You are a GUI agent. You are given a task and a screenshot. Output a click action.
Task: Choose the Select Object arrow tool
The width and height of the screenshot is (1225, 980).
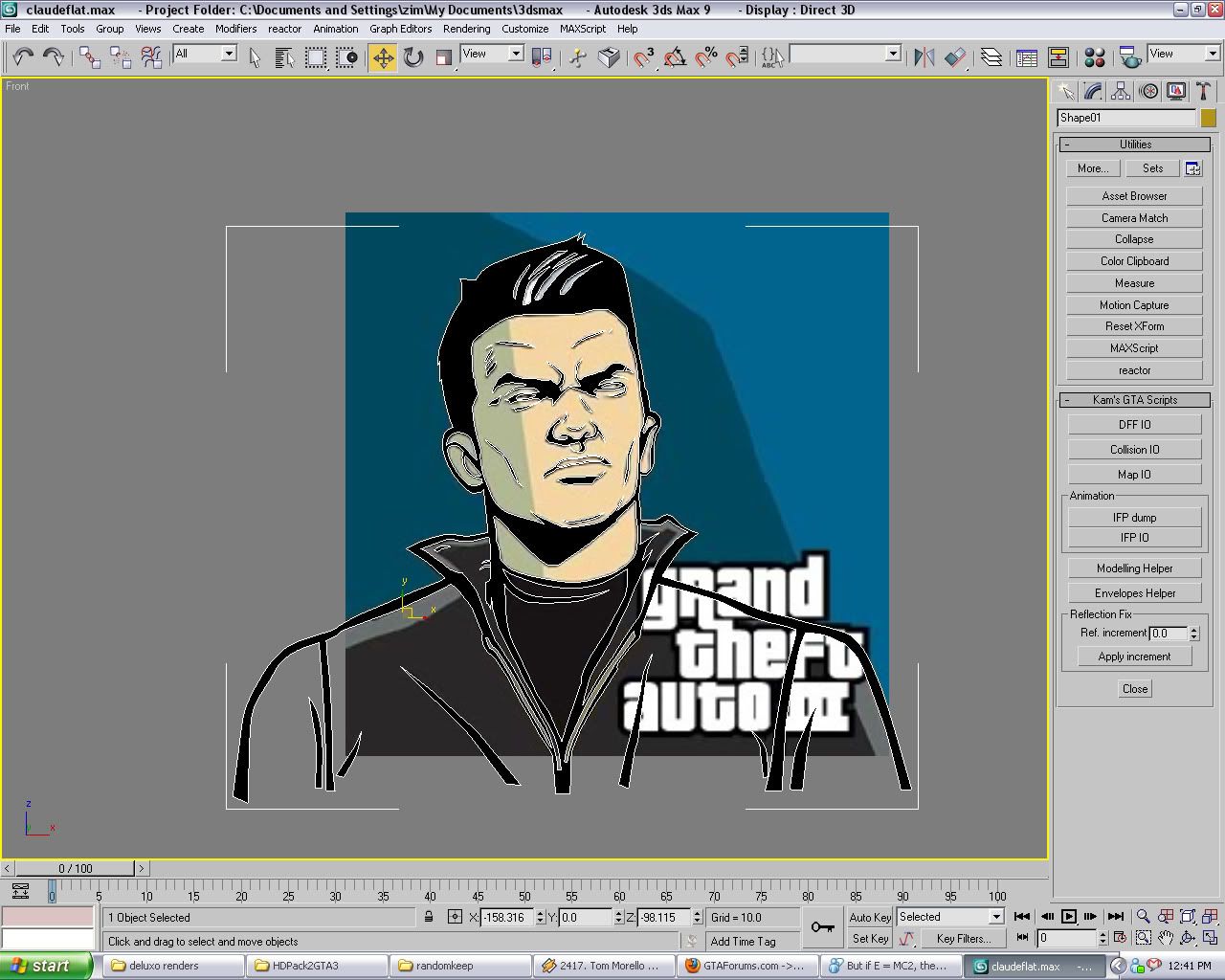coord(255,57)
